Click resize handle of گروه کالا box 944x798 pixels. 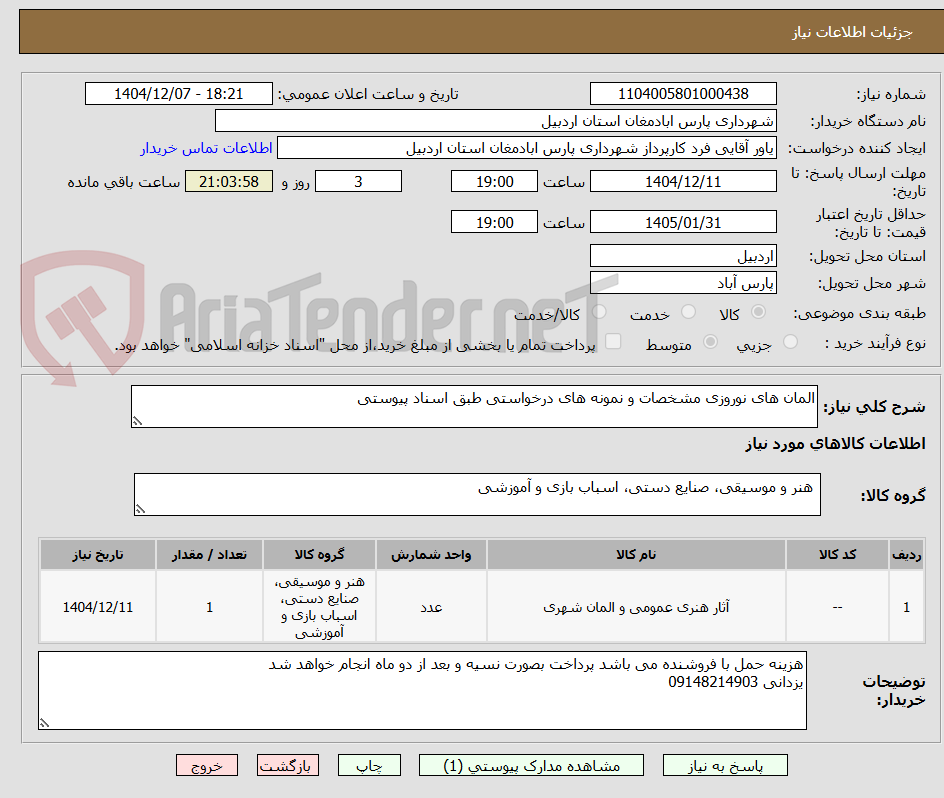[x=140, y=509]
